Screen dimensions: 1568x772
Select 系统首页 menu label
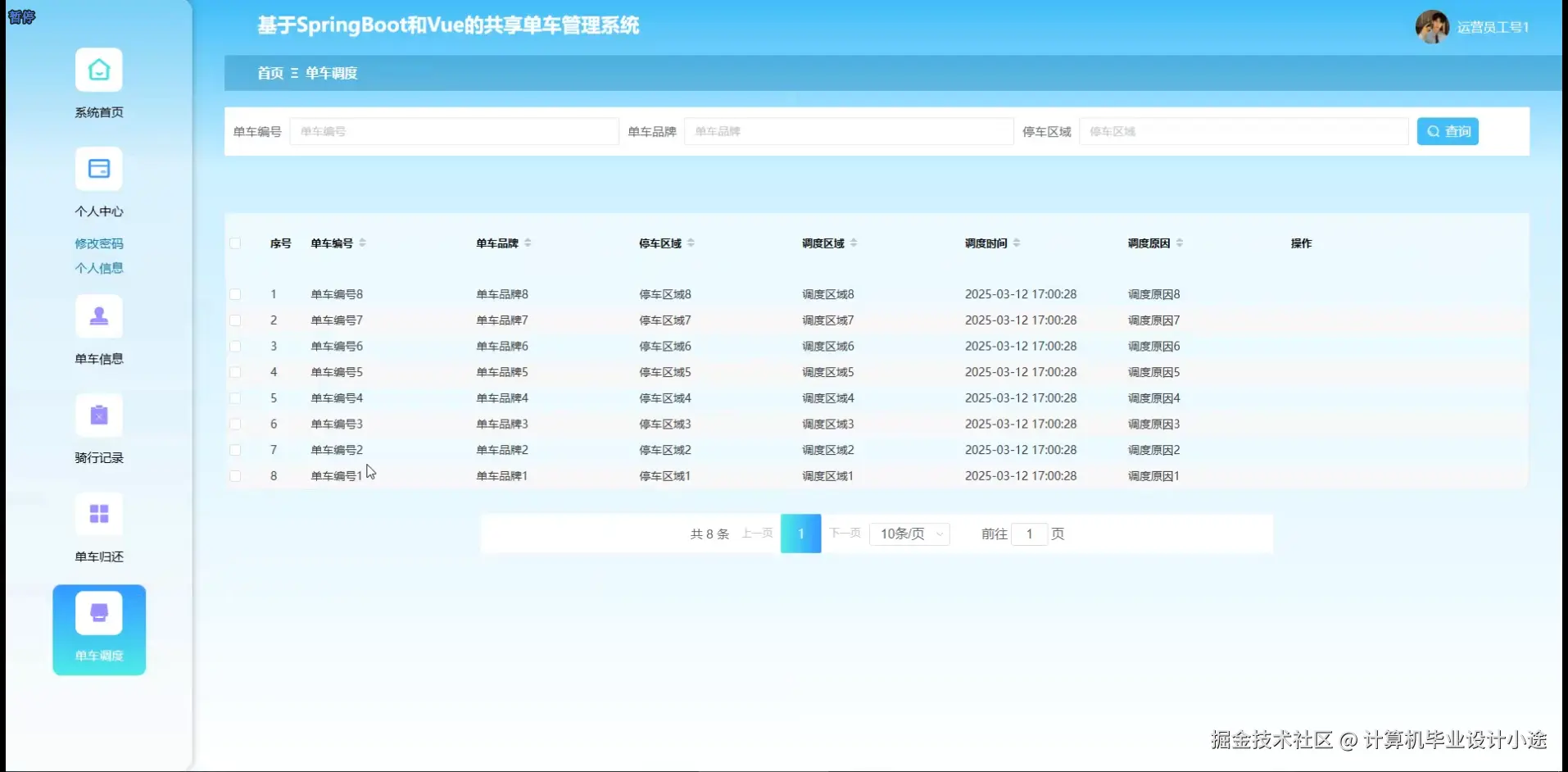pos(99,112)
